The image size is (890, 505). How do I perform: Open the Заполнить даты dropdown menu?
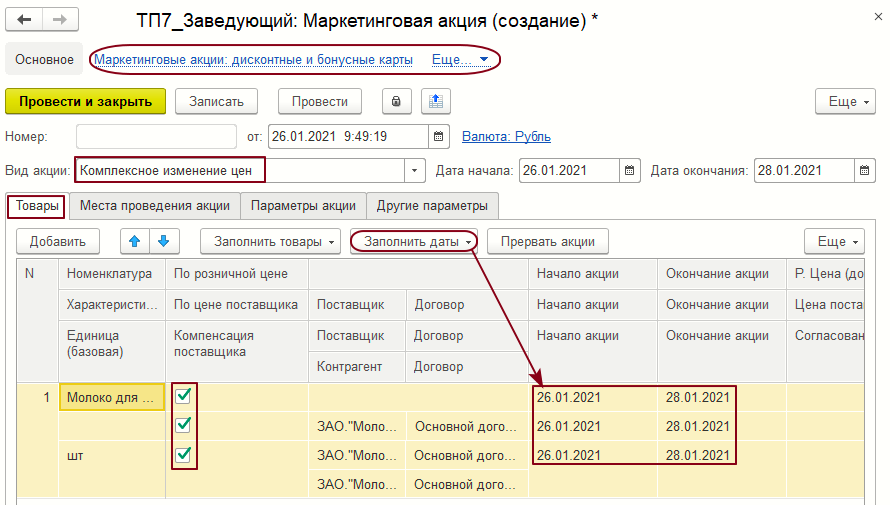click(x=413, y=241)
